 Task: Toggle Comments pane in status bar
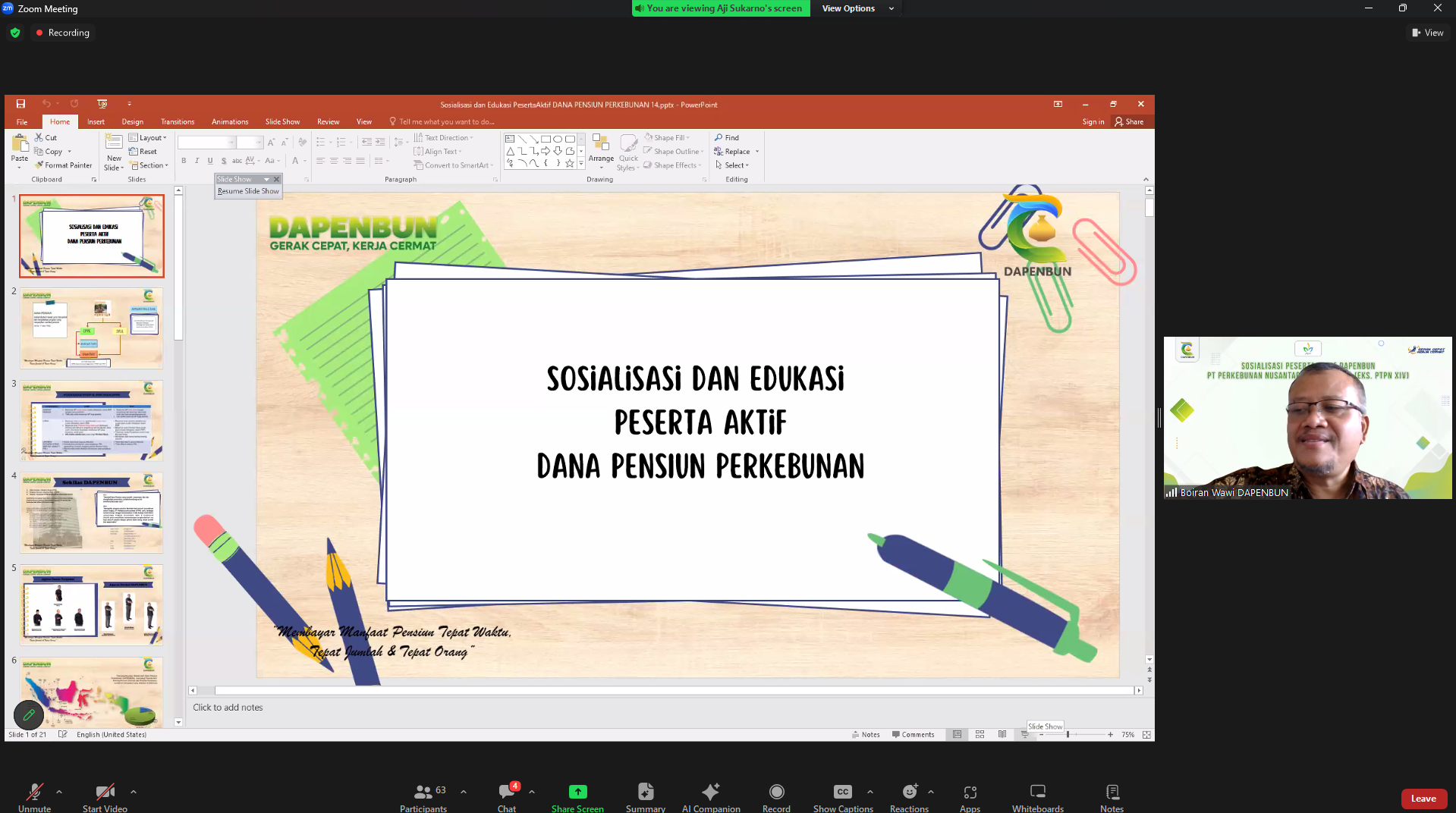(x=913, y=734)
